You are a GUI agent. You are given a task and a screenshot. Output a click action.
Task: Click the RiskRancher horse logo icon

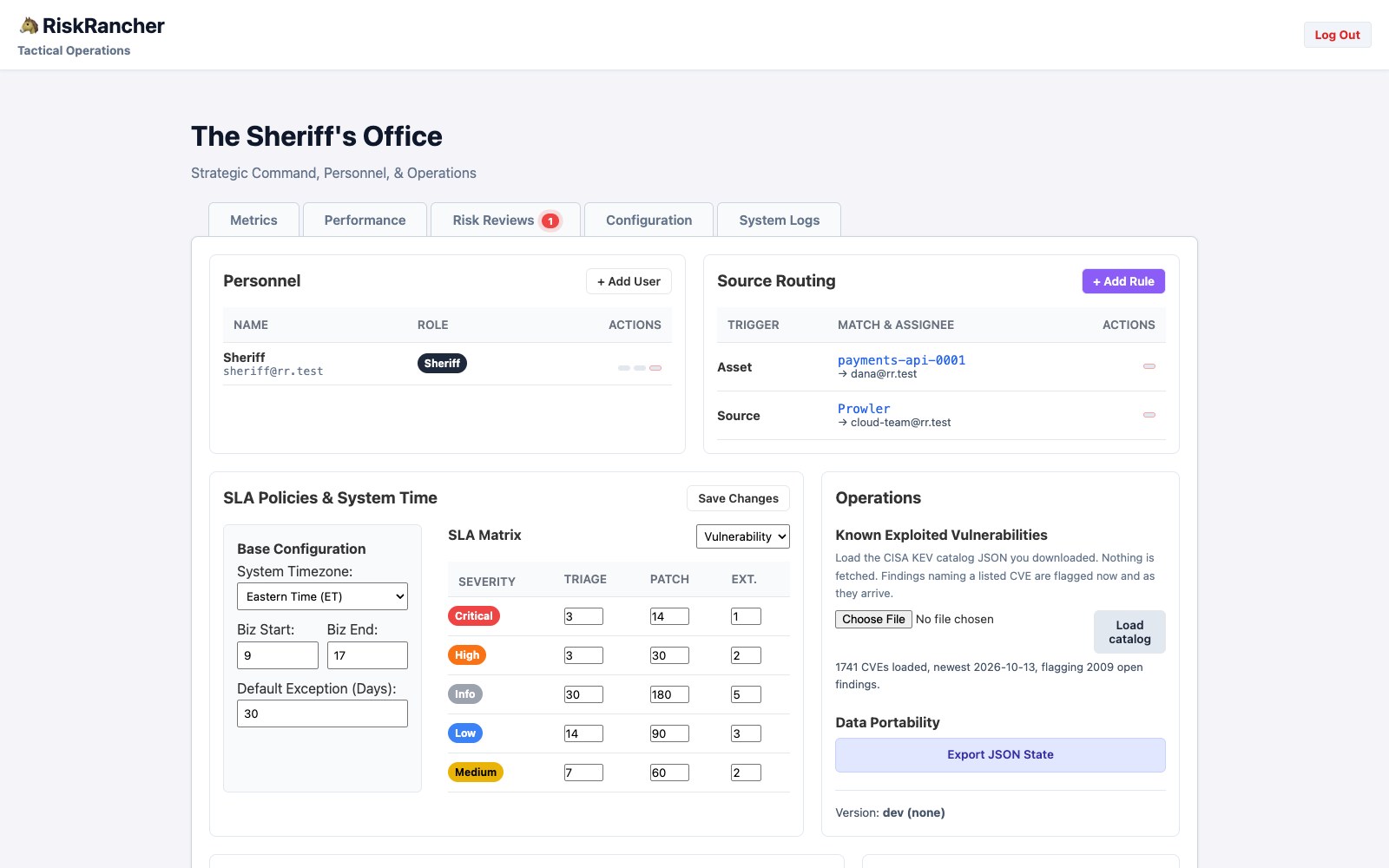29,26
